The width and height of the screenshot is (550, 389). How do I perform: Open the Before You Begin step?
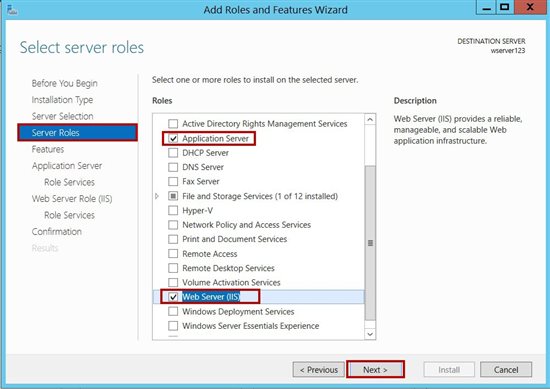65,83
